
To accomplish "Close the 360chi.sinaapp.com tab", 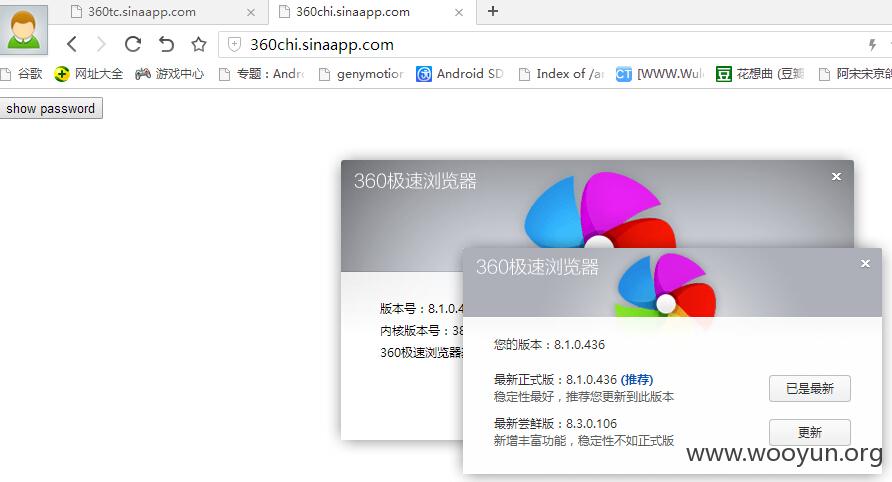I will tap(459, 13).
